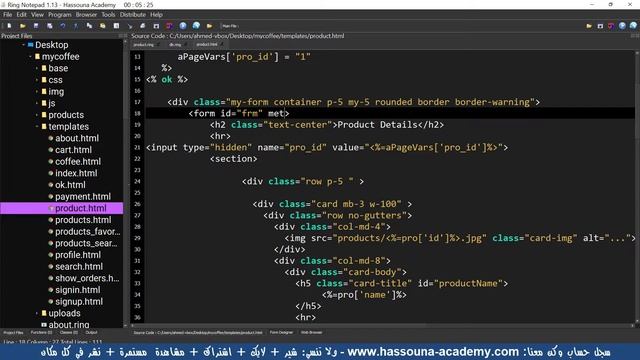Select the Output bottom tab

[91, 333]
